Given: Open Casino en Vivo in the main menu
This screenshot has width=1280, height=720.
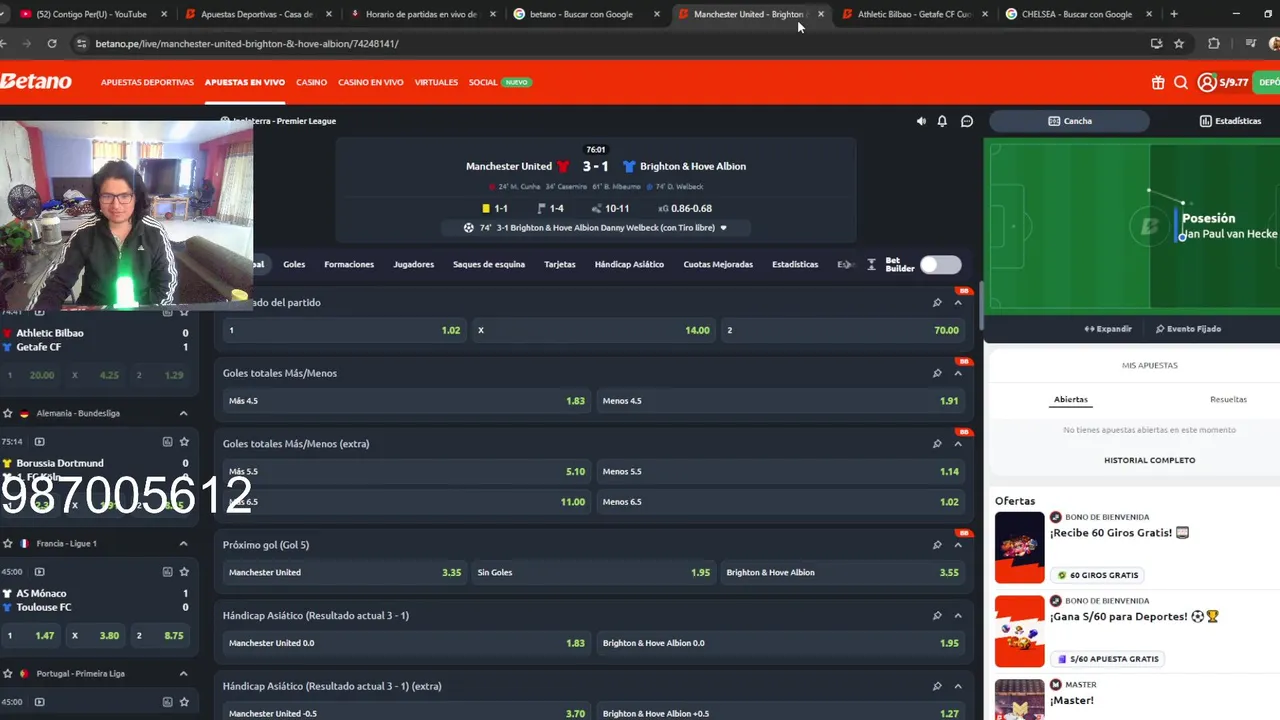Looking at the screenshot, I should 371,82.
